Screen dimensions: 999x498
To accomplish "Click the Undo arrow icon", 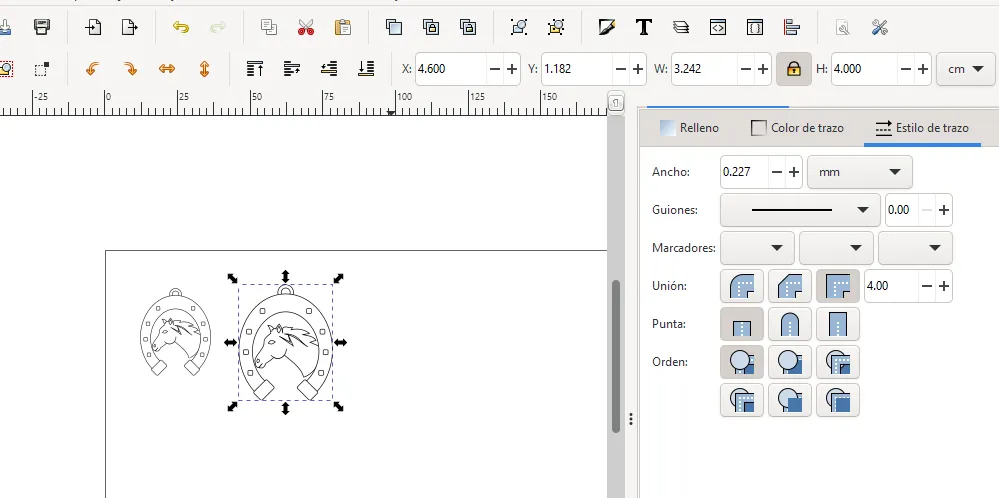I will (181, 27).
